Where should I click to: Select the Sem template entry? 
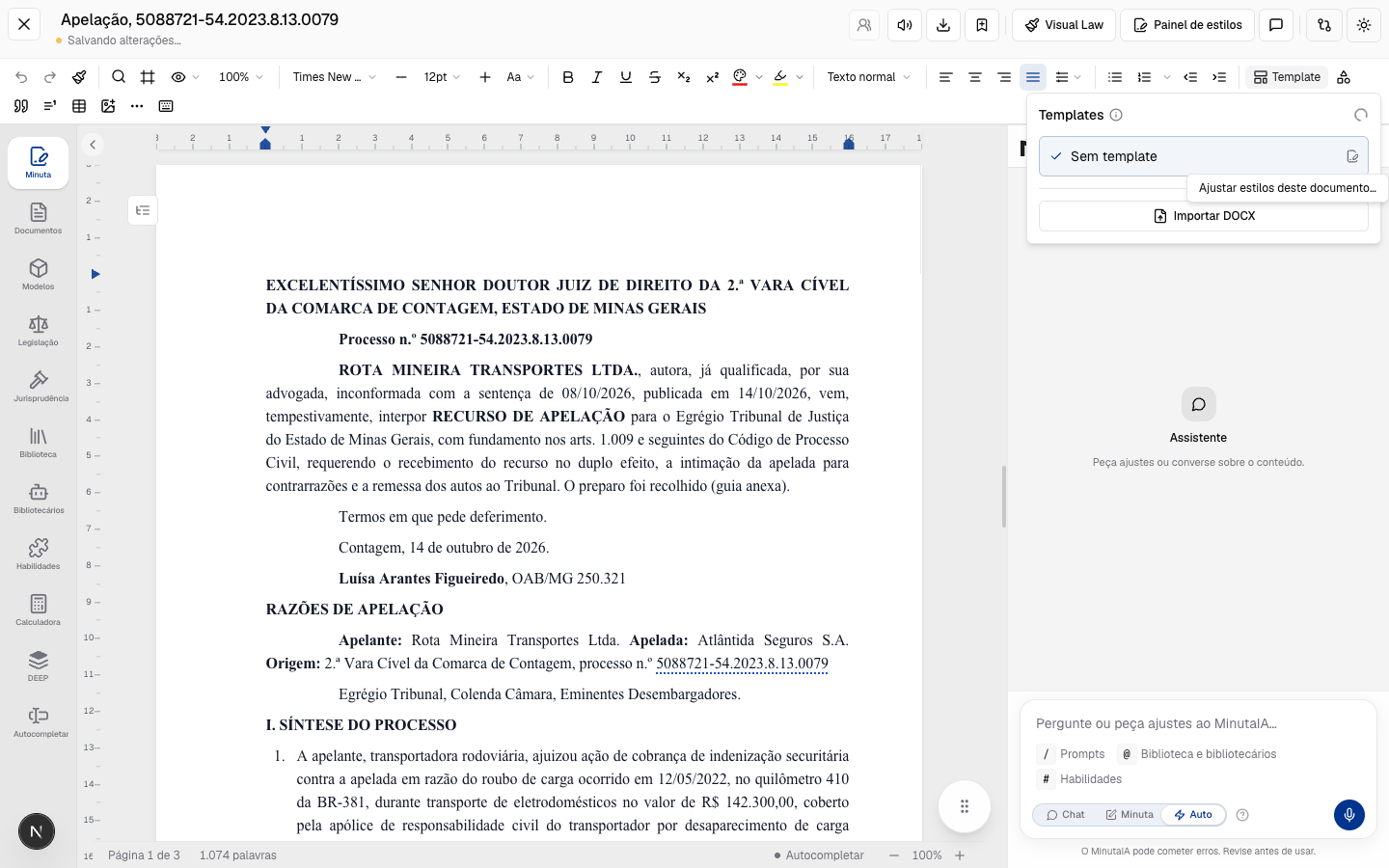(1203, 156)
